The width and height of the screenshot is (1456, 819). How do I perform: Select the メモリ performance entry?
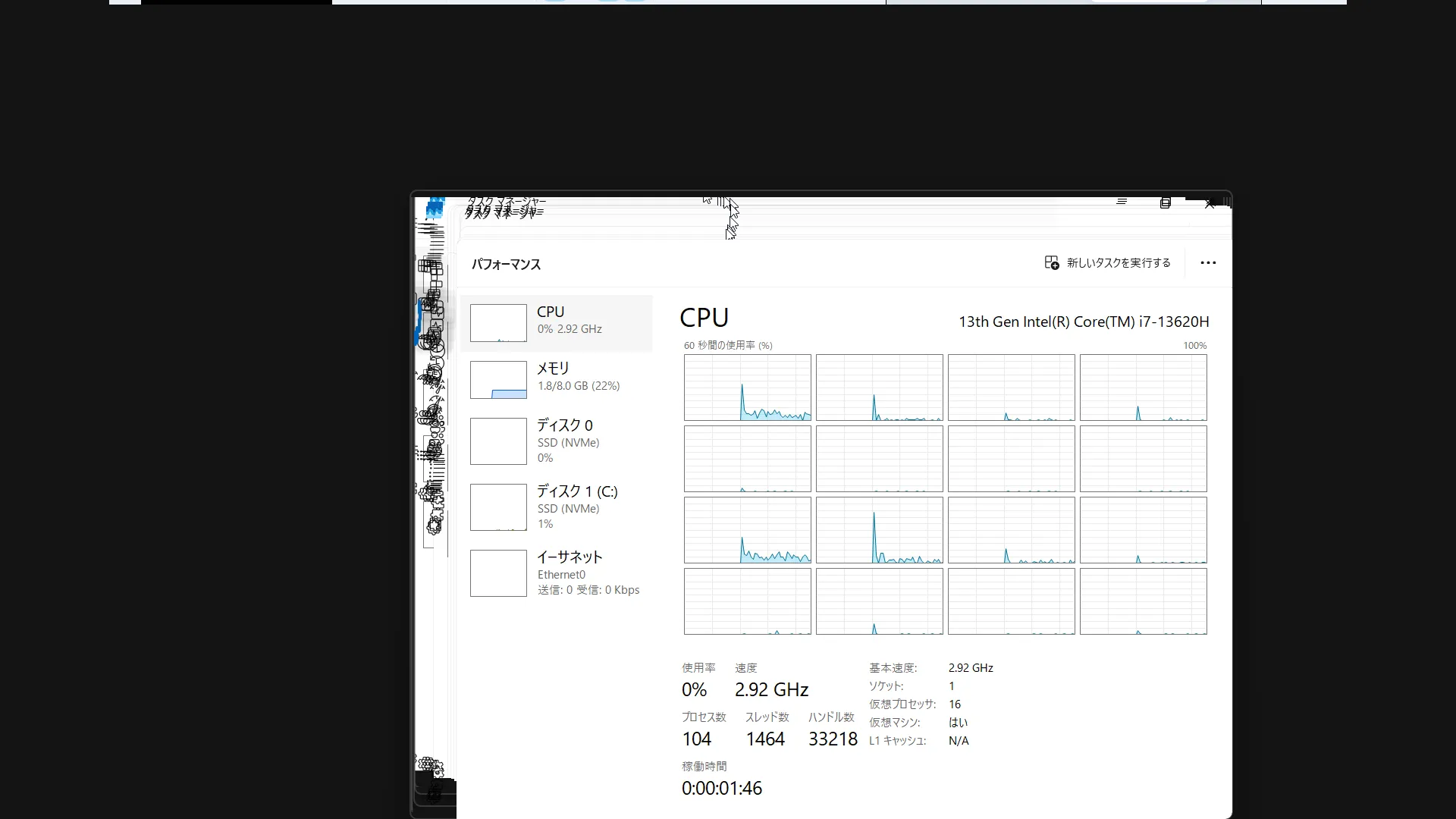coord(557,380)
